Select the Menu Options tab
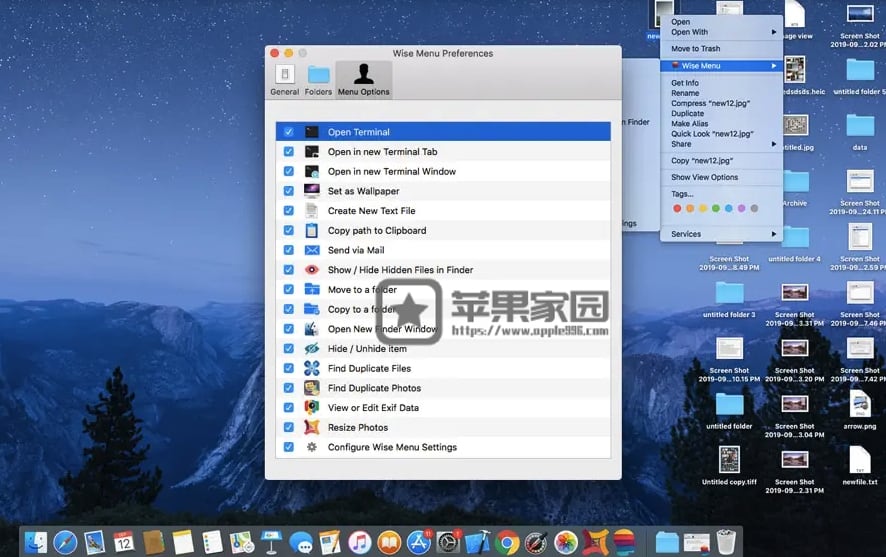 pos(363,80)
